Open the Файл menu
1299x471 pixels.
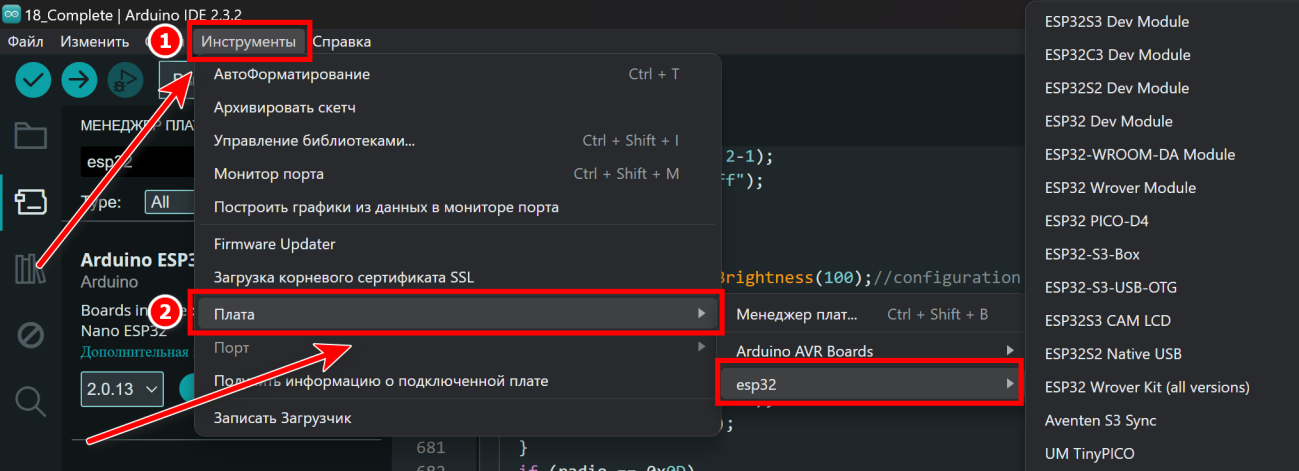26,42
